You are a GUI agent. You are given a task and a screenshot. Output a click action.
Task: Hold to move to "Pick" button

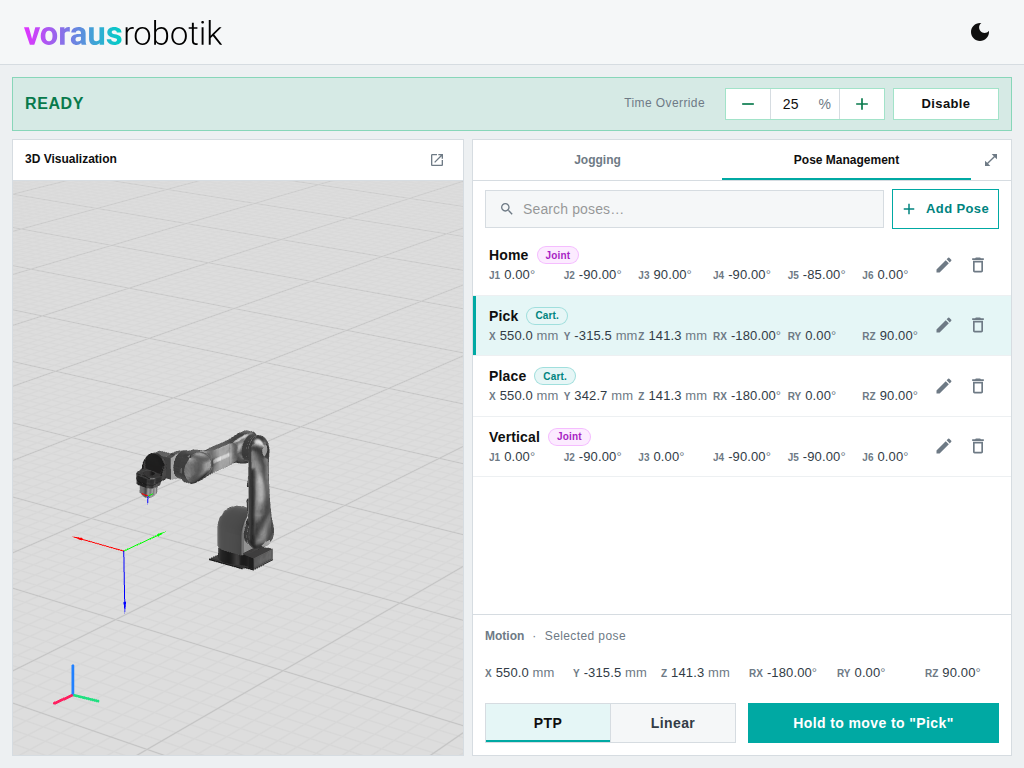coord(873,723)
